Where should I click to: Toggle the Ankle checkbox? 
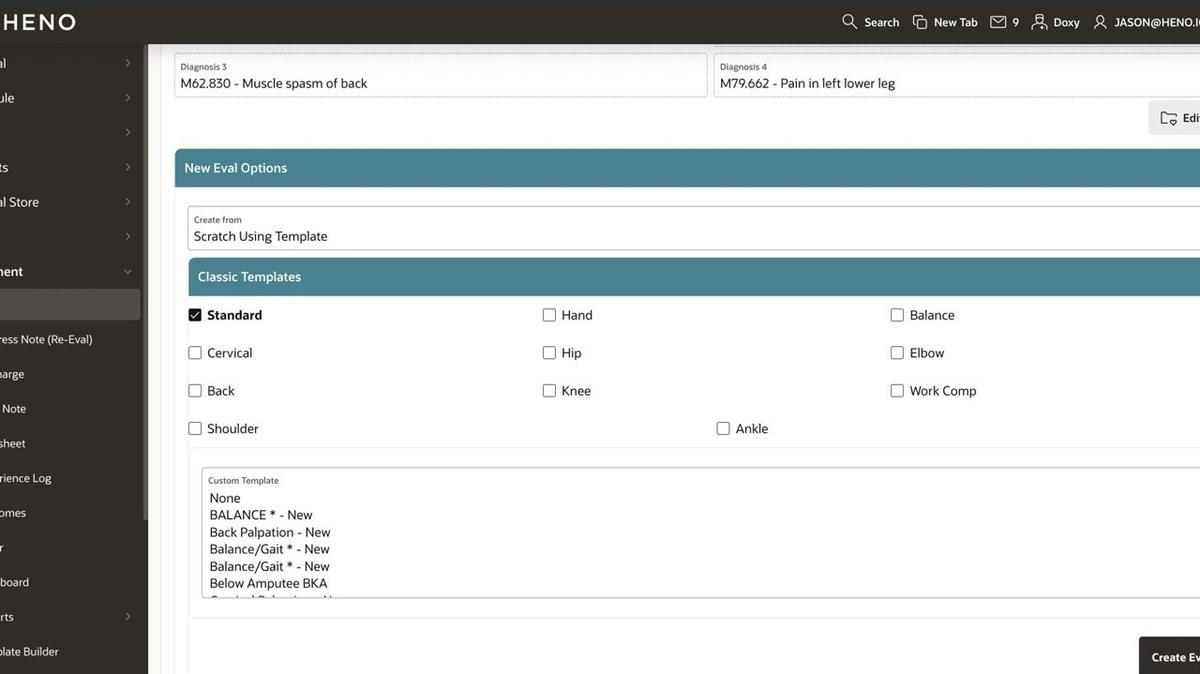point(723,428)
